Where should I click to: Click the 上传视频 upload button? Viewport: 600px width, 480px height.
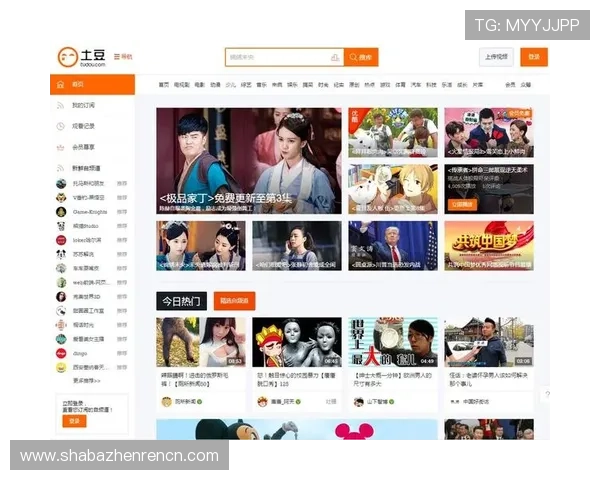tap(496, 57)
